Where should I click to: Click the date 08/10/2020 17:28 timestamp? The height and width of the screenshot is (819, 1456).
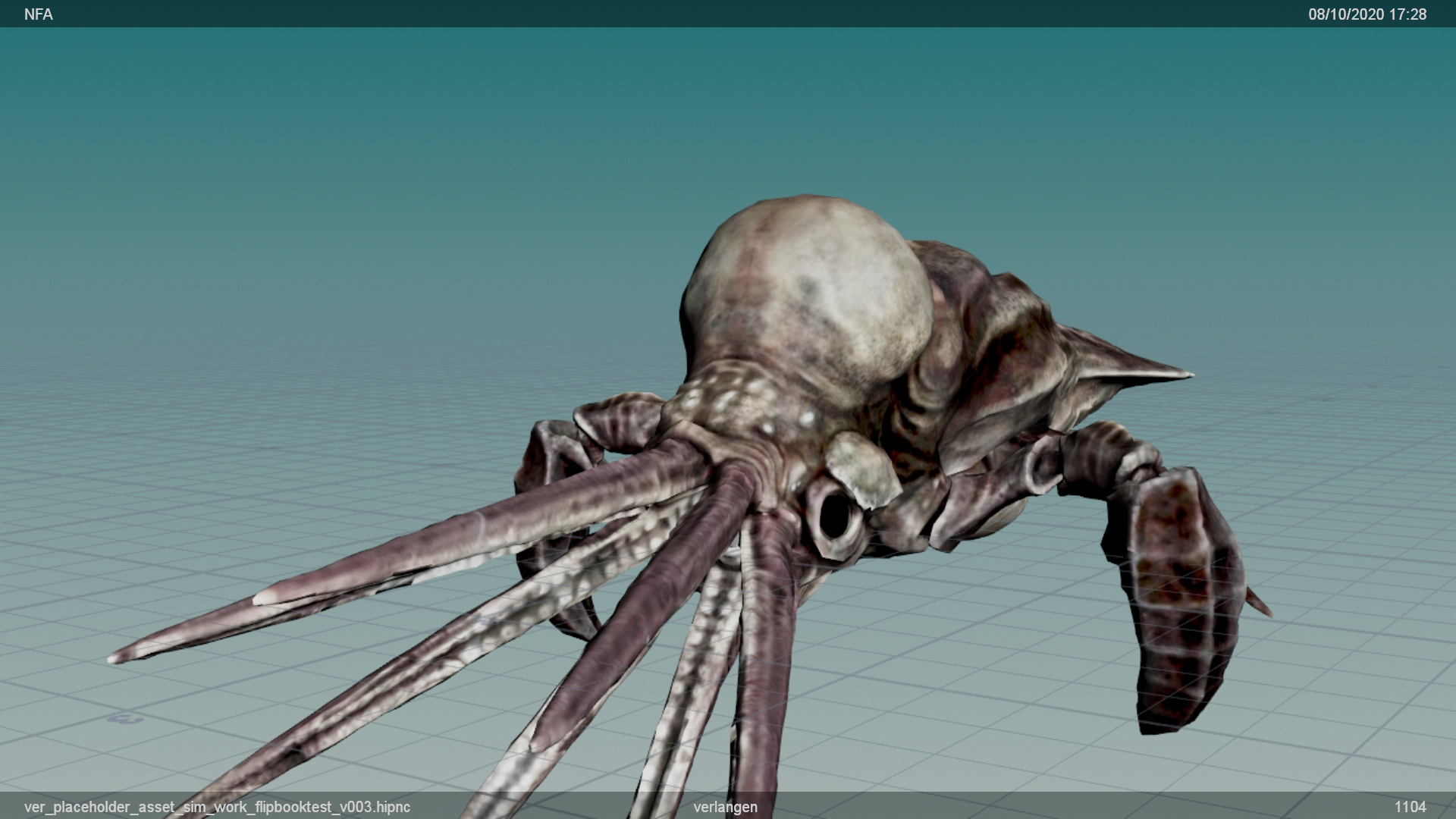click(x=1367, y=14)
